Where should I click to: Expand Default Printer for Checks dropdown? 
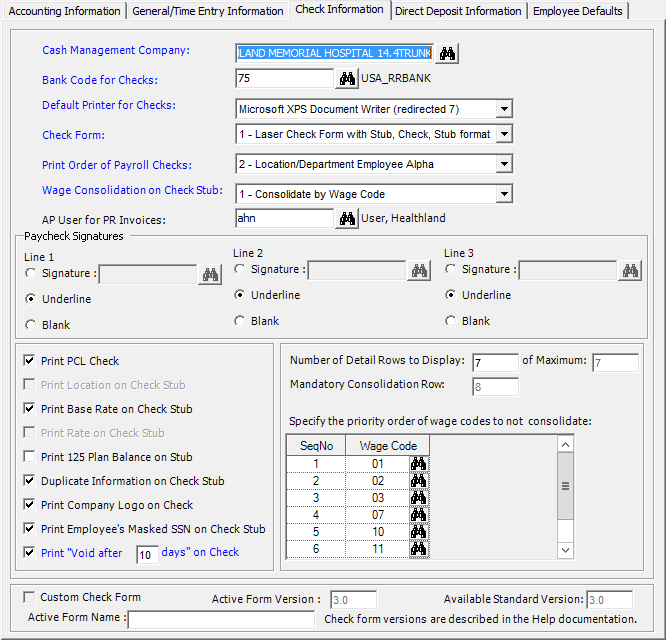(504, 109)
